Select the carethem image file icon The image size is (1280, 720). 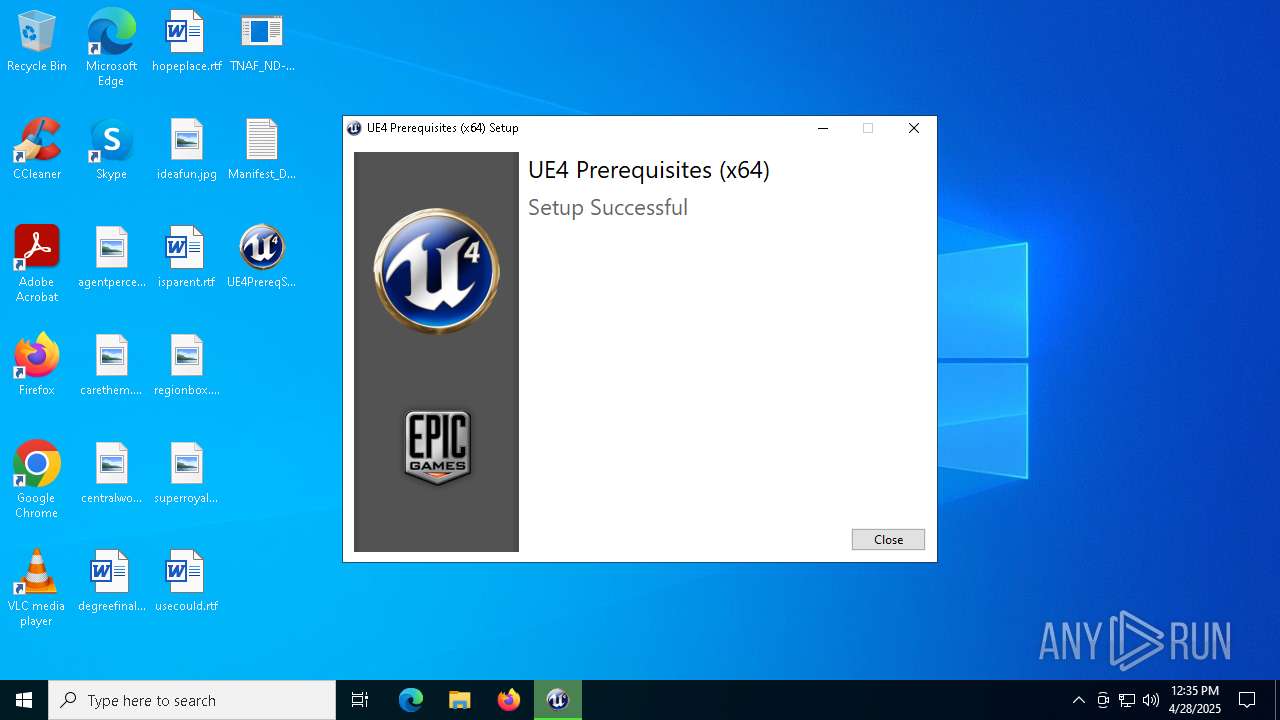point(111,366)
